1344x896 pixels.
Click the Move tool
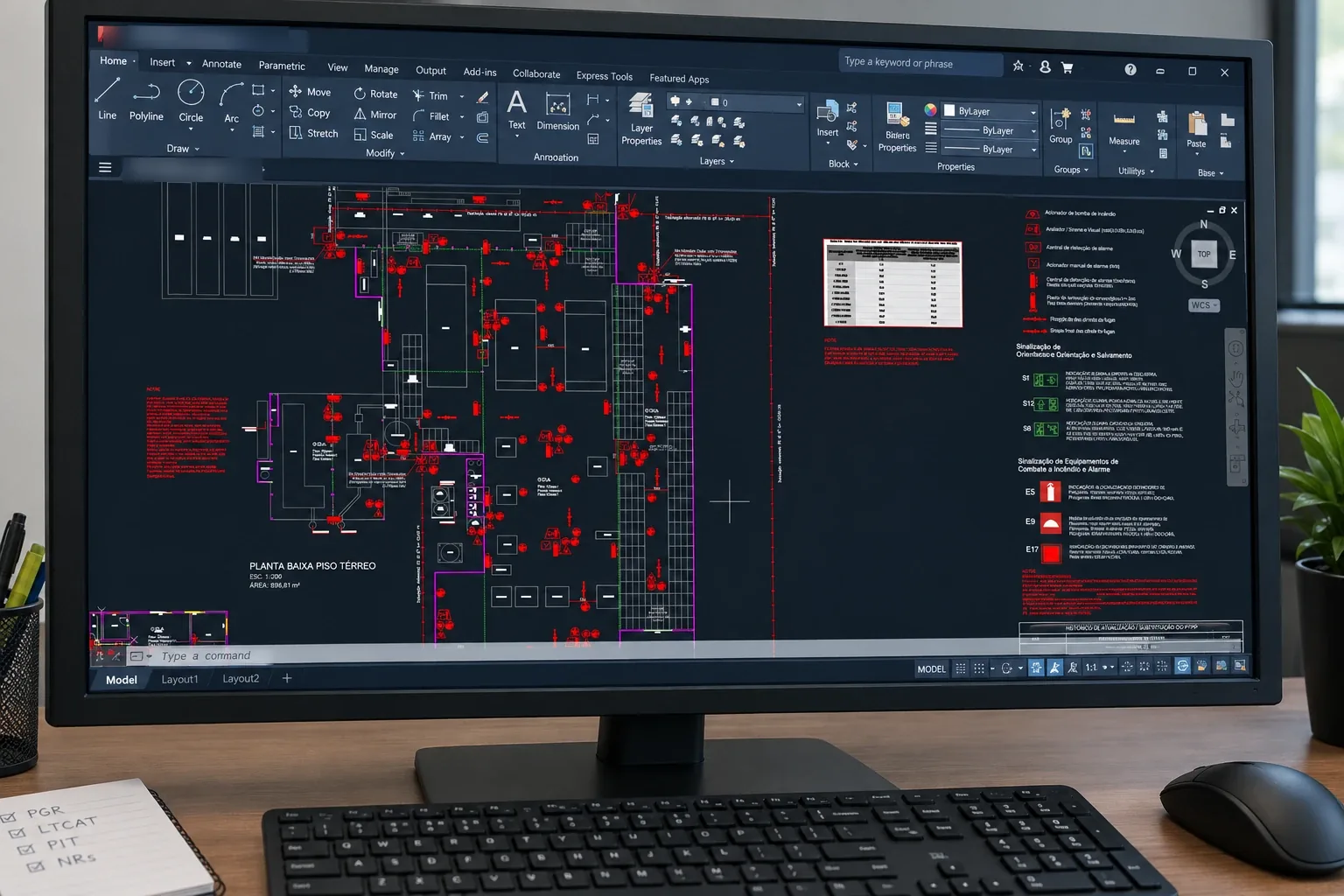[310, 92]
